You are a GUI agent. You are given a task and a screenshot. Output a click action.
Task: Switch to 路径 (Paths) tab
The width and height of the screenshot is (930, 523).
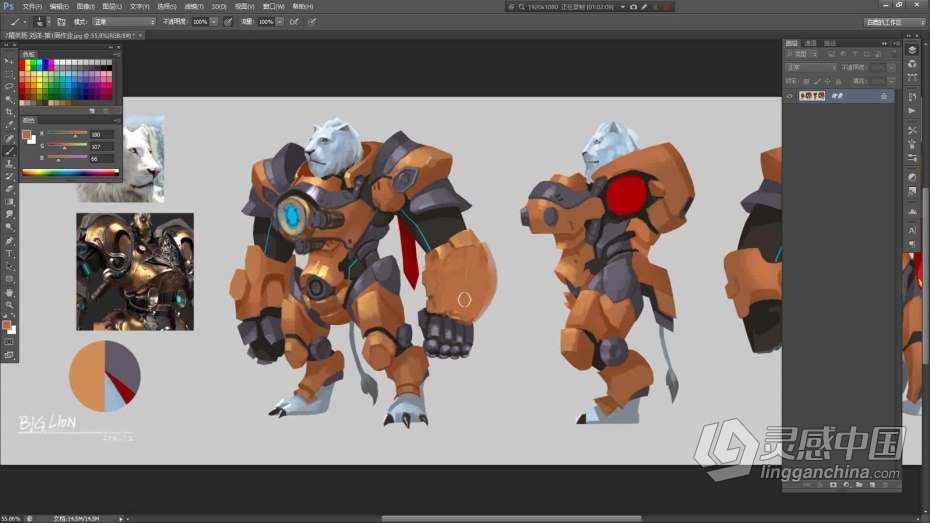point(830,43)
